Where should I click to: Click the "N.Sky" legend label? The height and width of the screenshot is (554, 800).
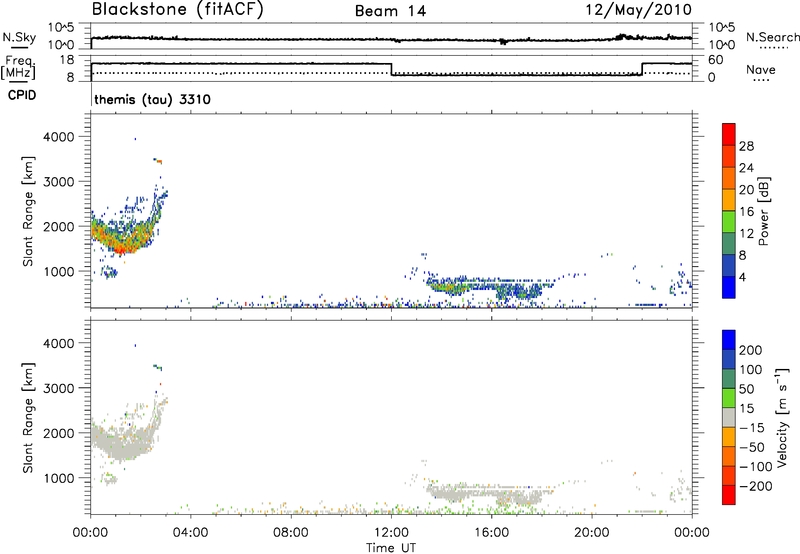(x=19, y=37)
